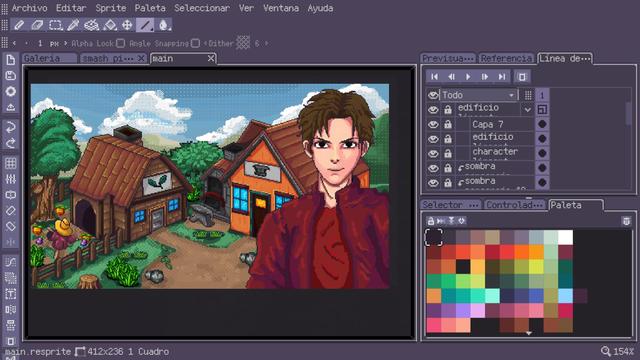Switch to the Referencia tab
Viewport: 640px width, 360px height.
pyautogui.click(x=507, y=58)
